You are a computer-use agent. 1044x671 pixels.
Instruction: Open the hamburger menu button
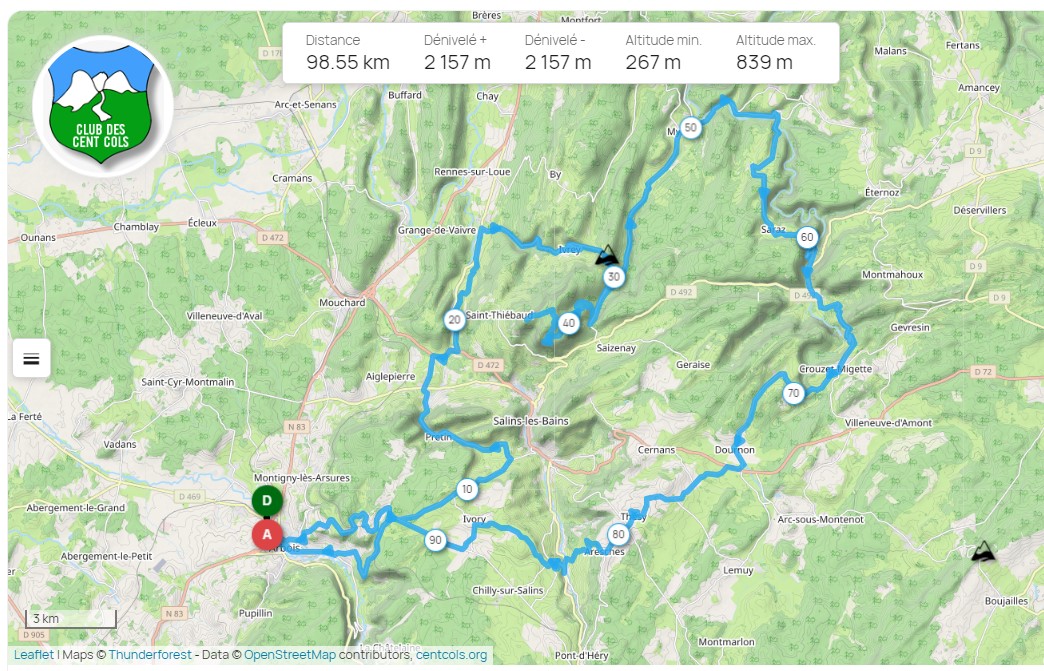(31, 358)
